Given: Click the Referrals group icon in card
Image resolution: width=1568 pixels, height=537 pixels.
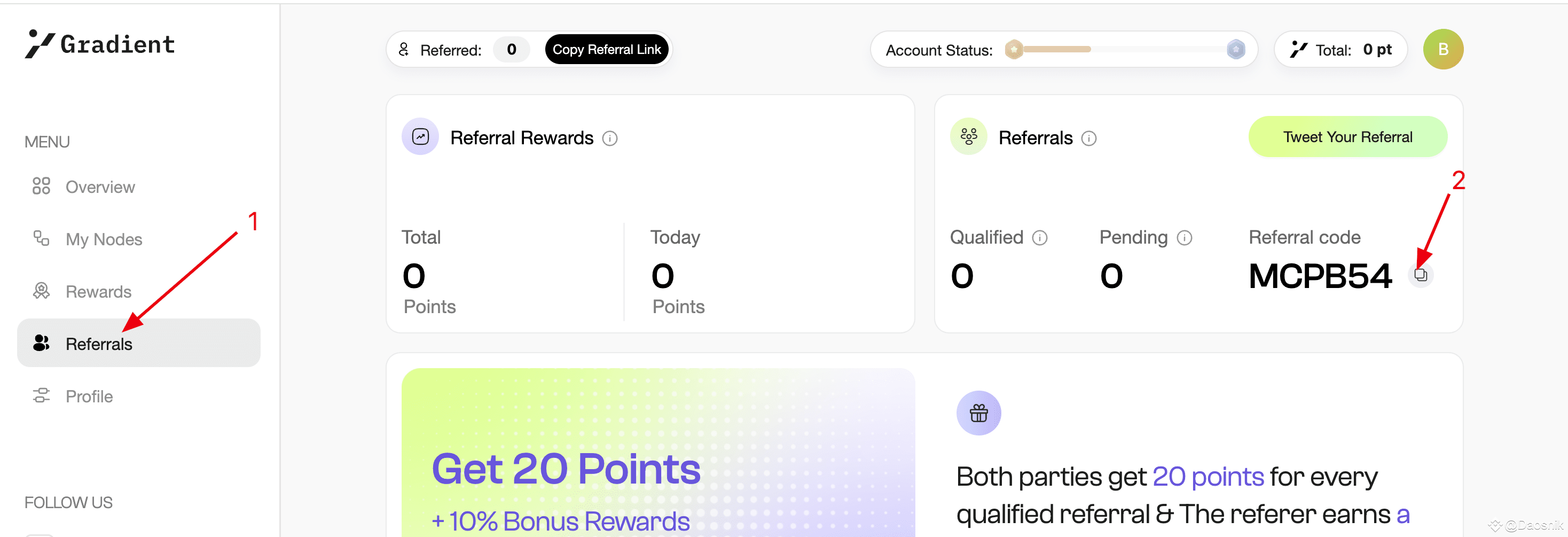Looking at the screenshot, I should [x=968, y=136].
